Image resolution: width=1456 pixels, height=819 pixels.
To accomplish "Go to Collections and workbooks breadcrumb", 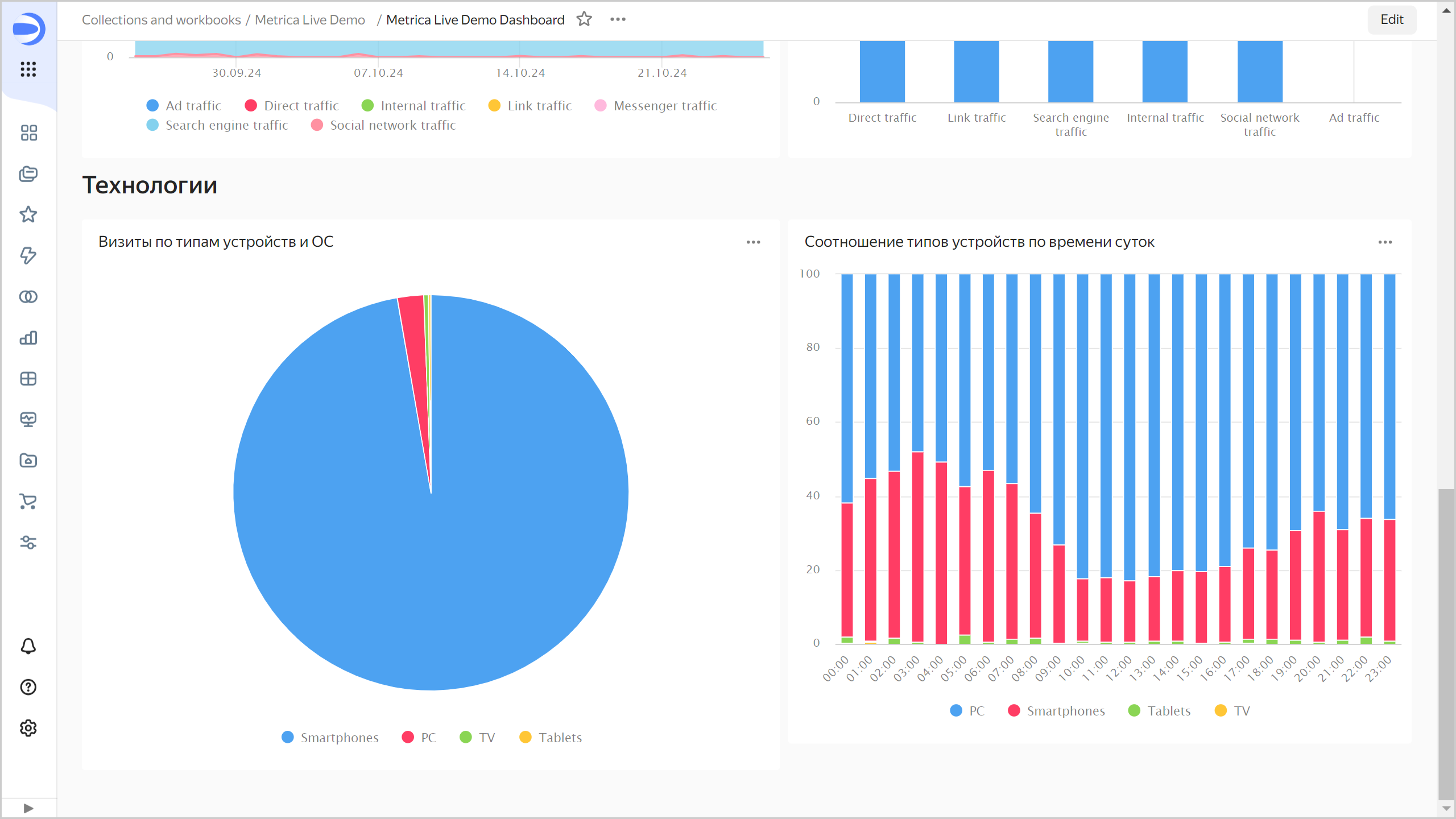I will [x=162, y=20].
